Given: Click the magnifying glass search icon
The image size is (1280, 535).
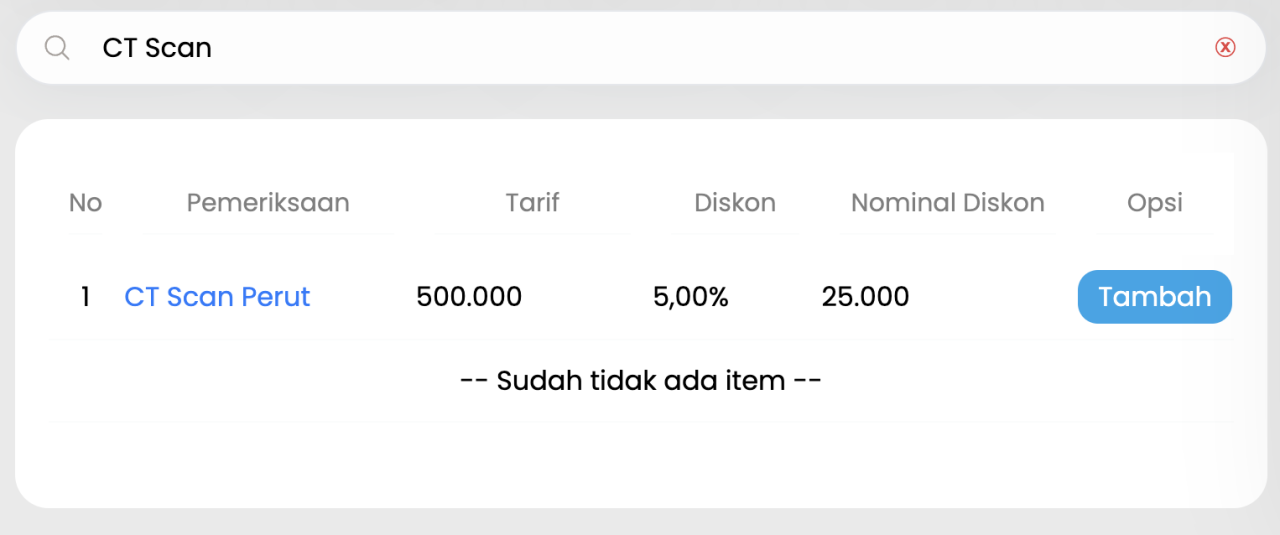Looking at the screenshot, I should (57, 48).
